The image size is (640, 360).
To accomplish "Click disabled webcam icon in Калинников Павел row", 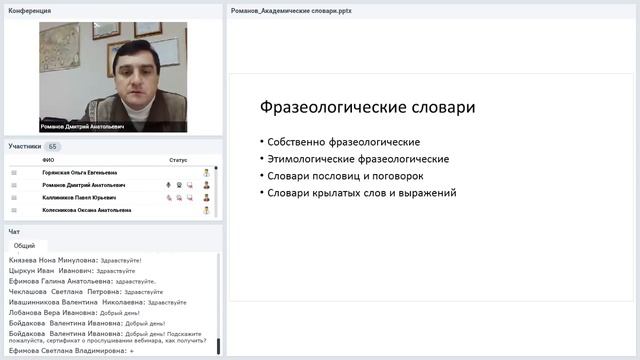I will [179, 198].
